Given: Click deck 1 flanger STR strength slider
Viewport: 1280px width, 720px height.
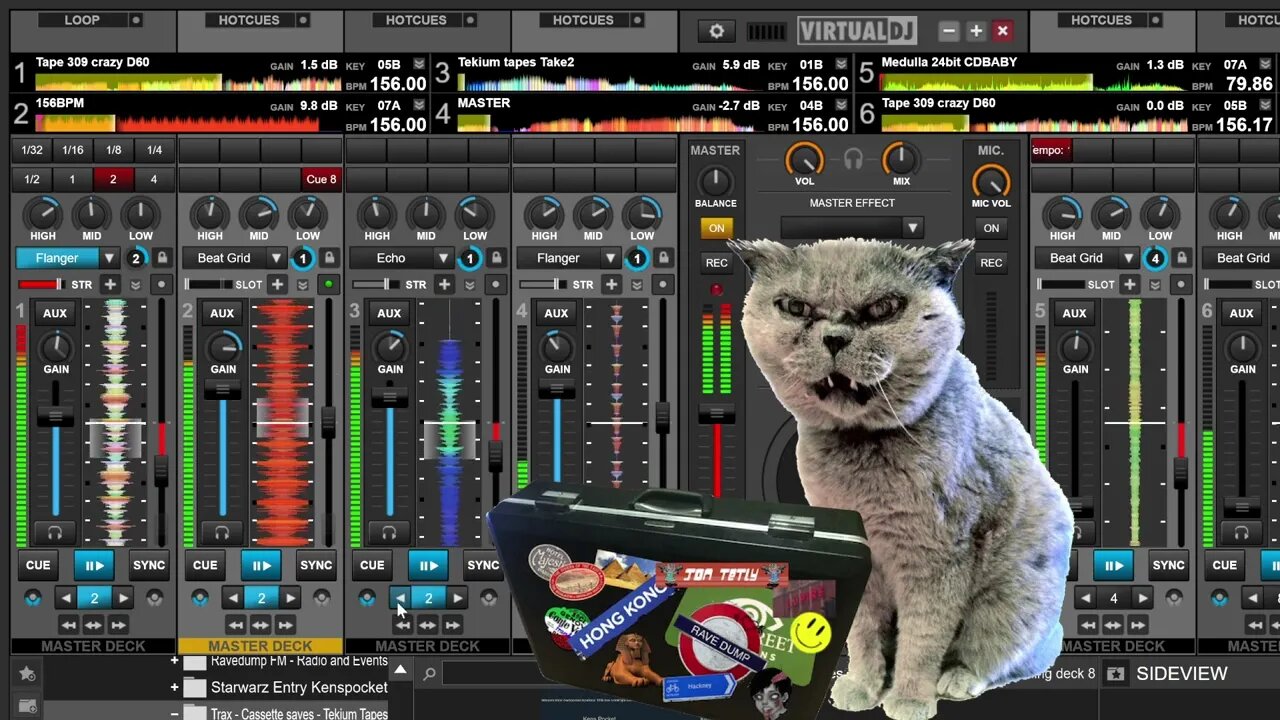Looking at the screenshot, I should click(x=41, y=284).
